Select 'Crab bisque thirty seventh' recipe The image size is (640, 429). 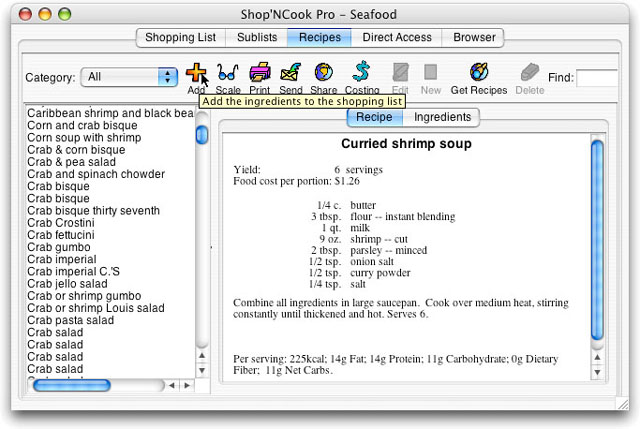coord(93,211)
